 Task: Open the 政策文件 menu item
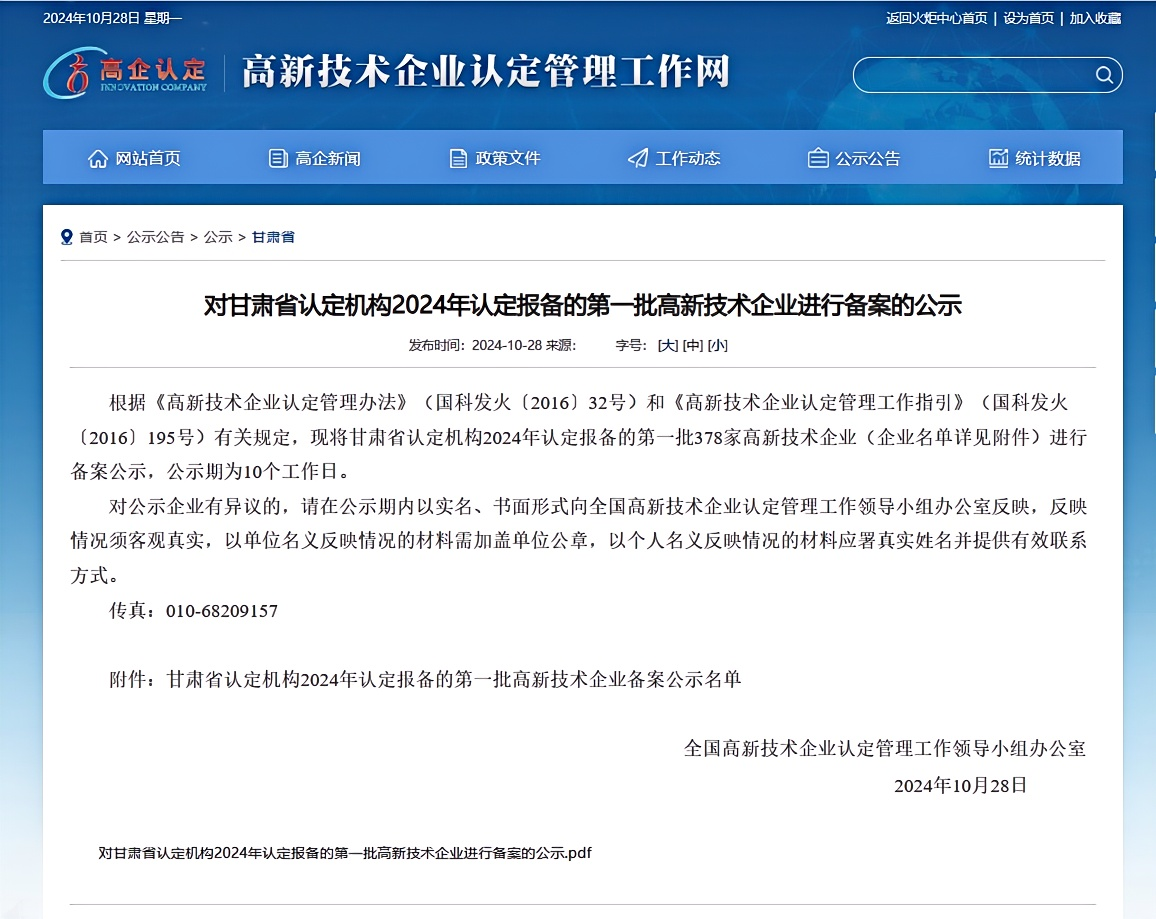coord(507,158)
